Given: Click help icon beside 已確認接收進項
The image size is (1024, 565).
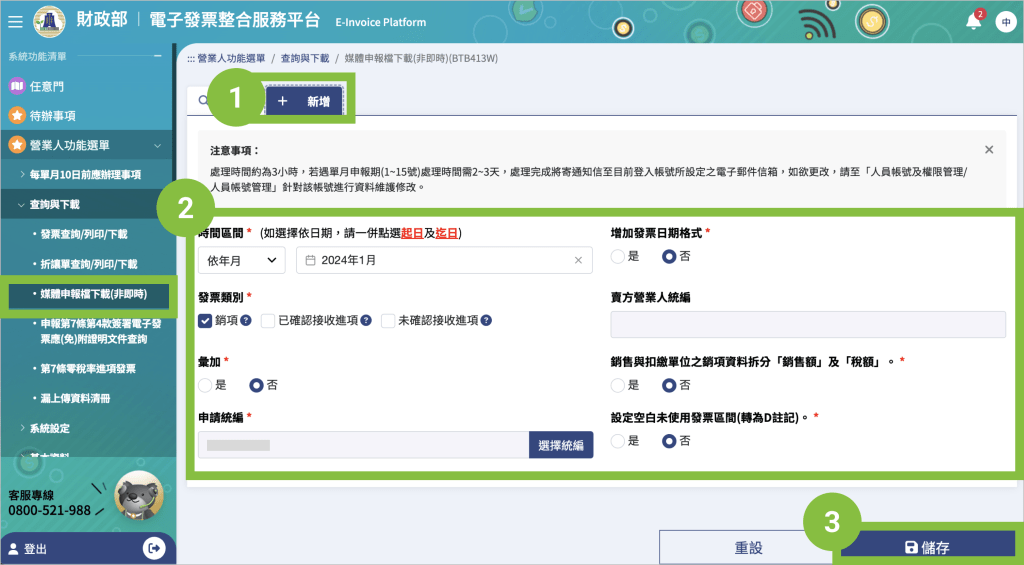Looking at the screenshot, I should (366, 321).
